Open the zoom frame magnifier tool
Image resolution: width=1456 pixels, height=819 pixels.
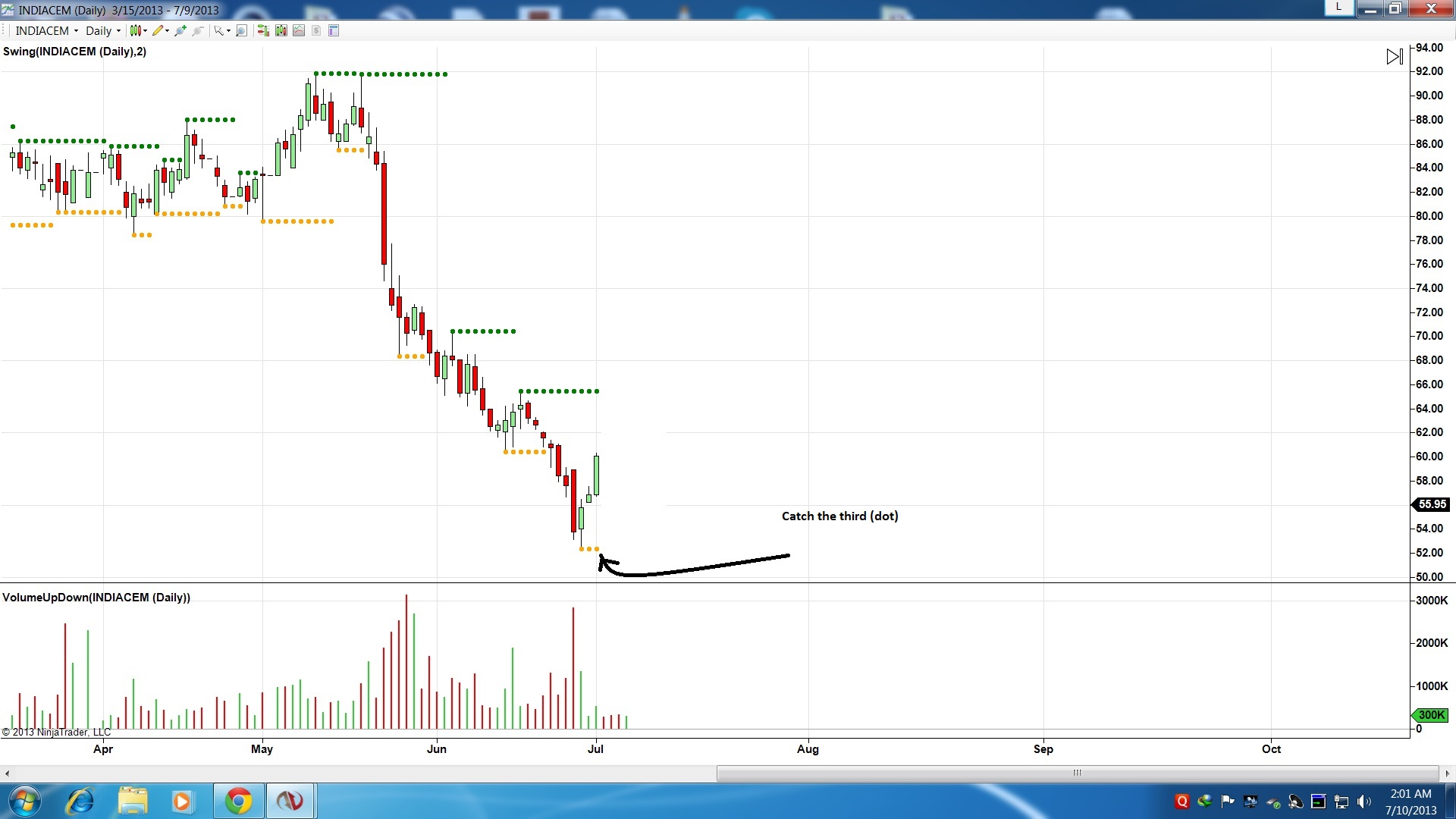point(241,31)
